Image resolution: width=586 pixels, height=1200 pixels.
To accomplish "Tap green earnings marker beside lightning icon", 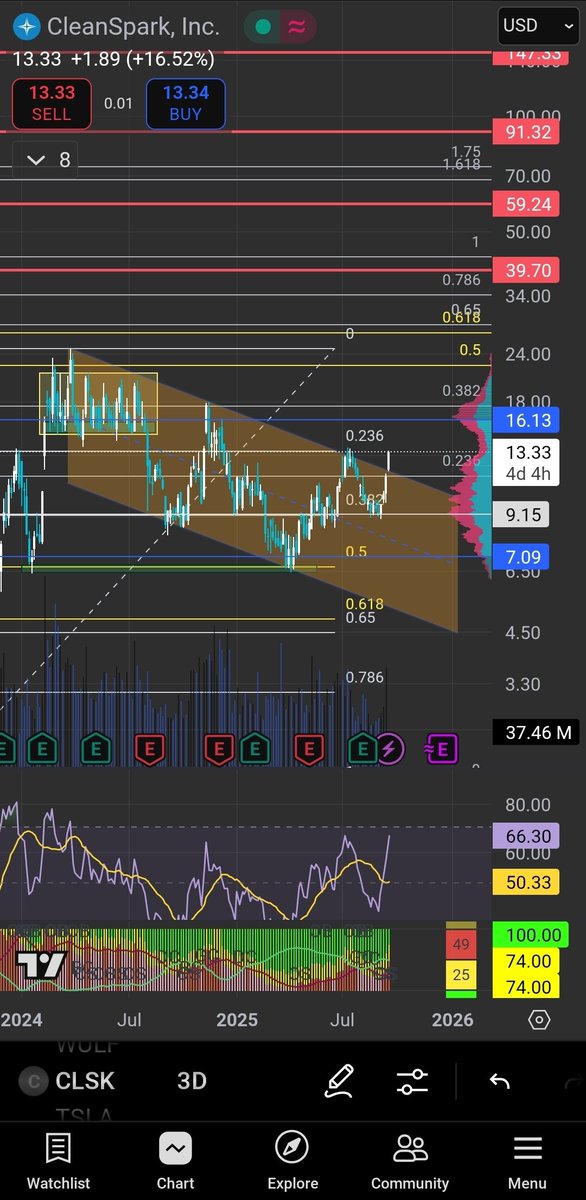I will [361, 747].
